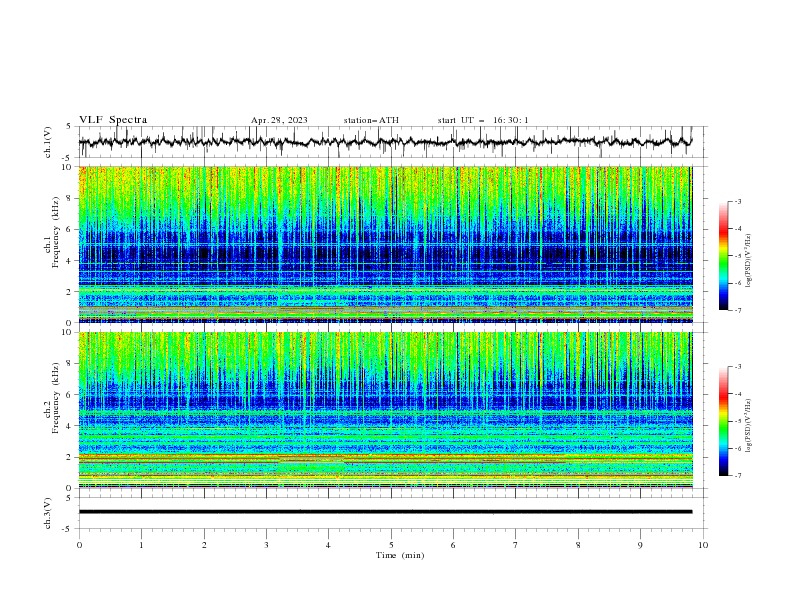The height and width of the screenshot is (612, 792).
Task: Click the '-5' tick on ch.3(V) axis
Action: [x=66, y=529]
